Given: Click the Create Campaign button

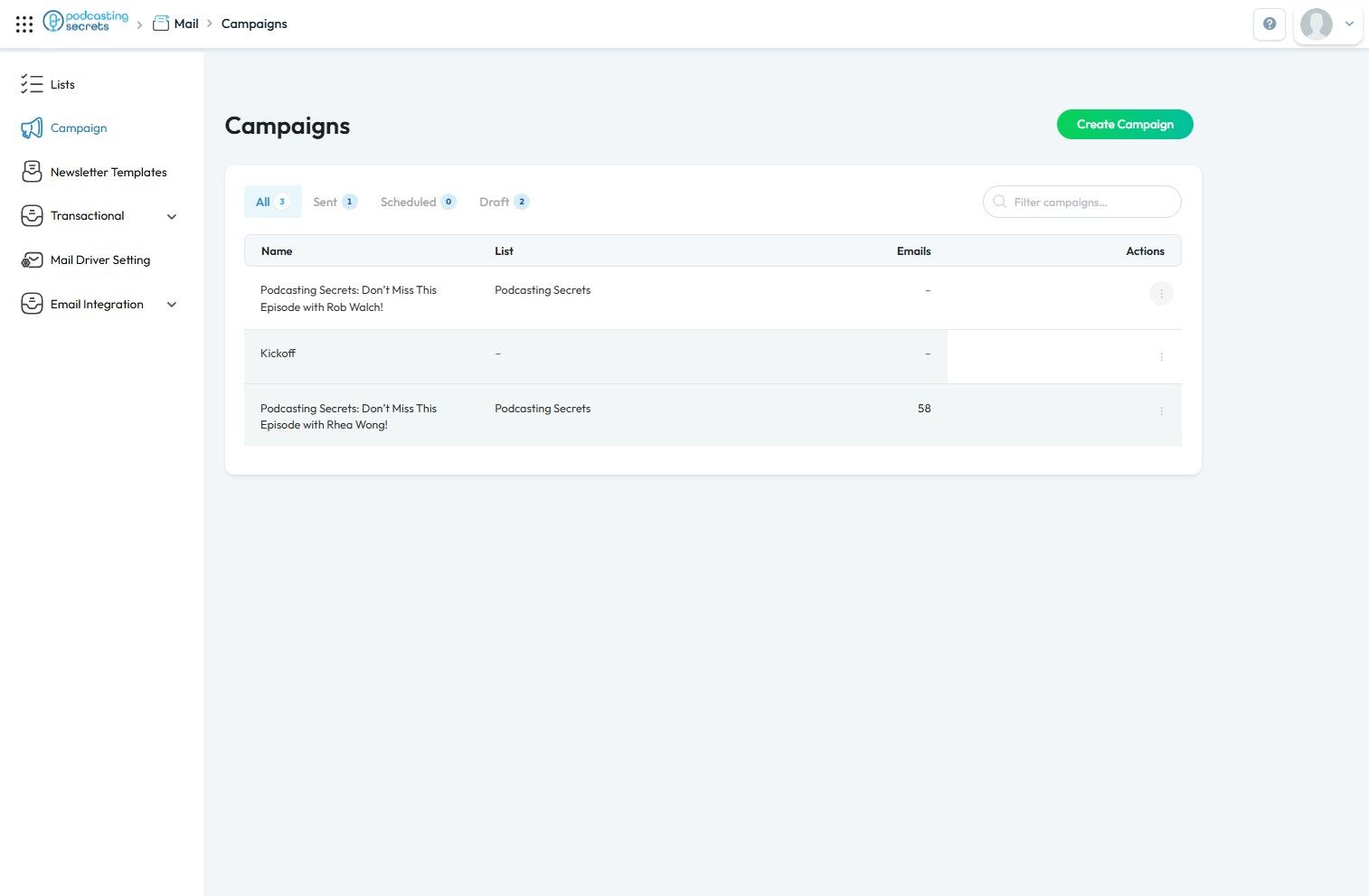Looking at the screenshot, I should tap(1125, 125).
